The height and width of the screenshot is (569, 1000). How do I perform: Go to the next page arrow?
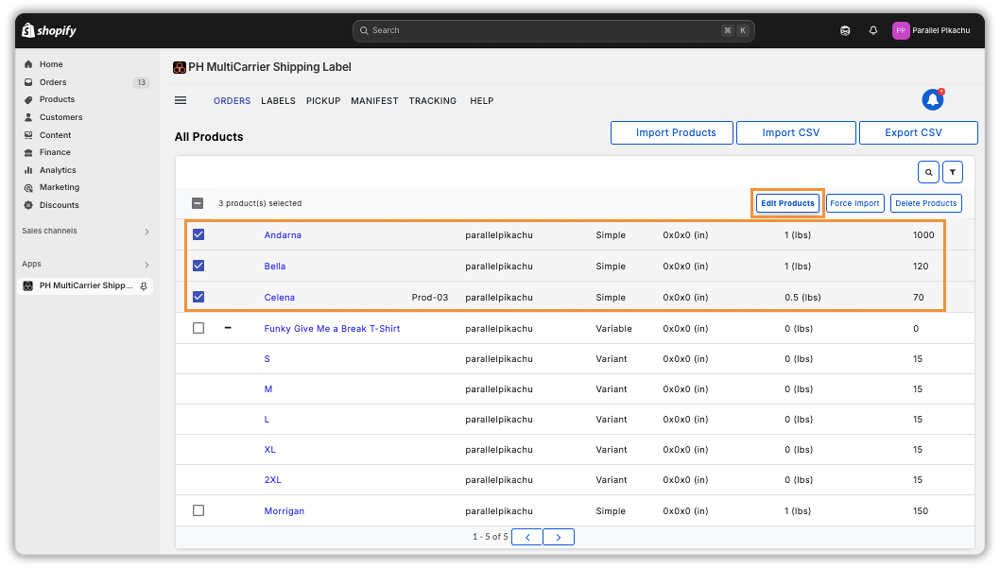(x=559, y=537)
